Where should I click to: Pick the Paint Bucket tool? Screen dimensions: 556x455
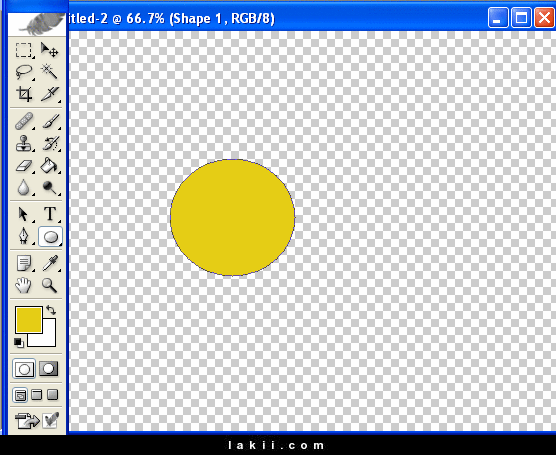pyautogui.click(x=50, y=166)
